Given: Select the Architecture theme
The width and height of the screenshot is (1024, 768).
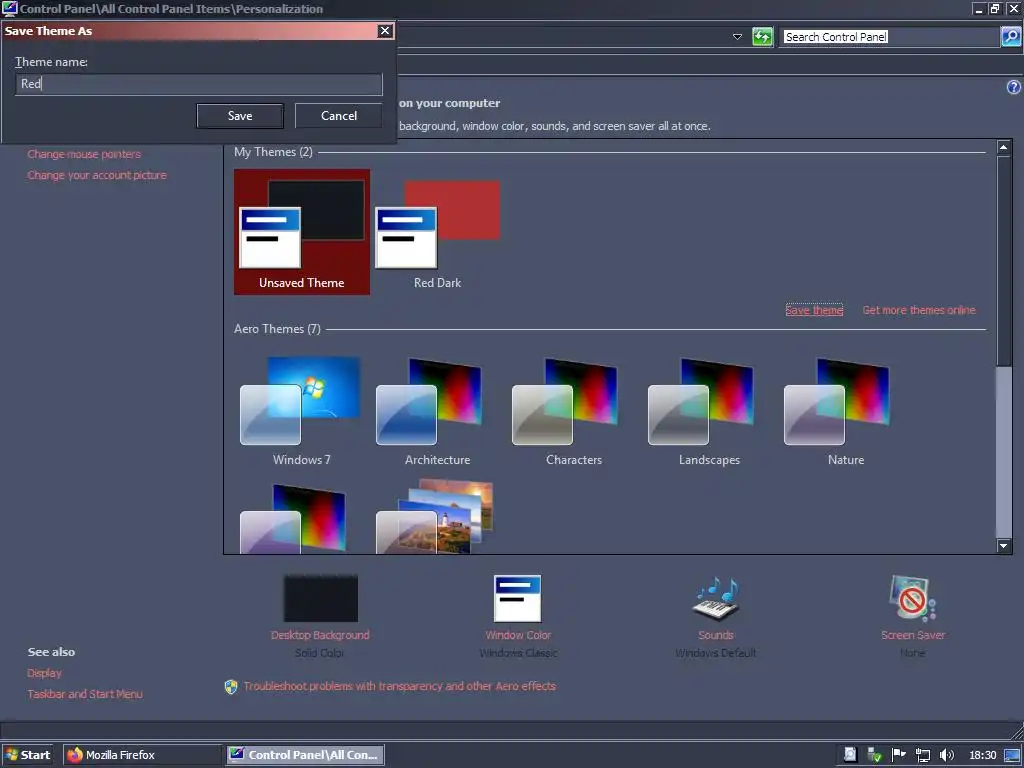Looking at the screenshot, I should (438, 410).
